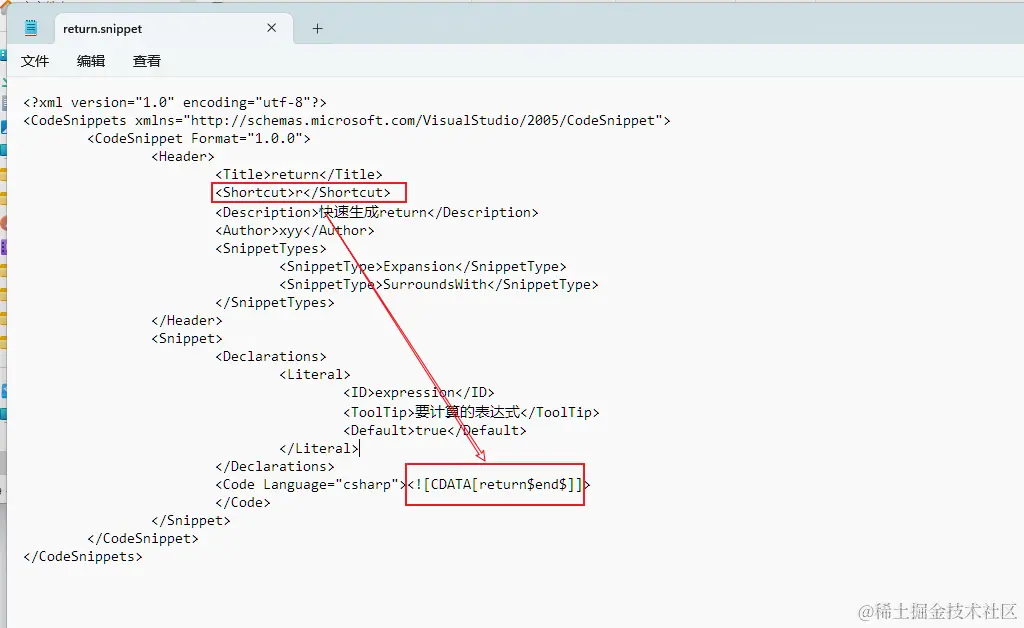The image size is (1024, 628).
Task: Click the opening <Declarations> tag
Action: 270,356
